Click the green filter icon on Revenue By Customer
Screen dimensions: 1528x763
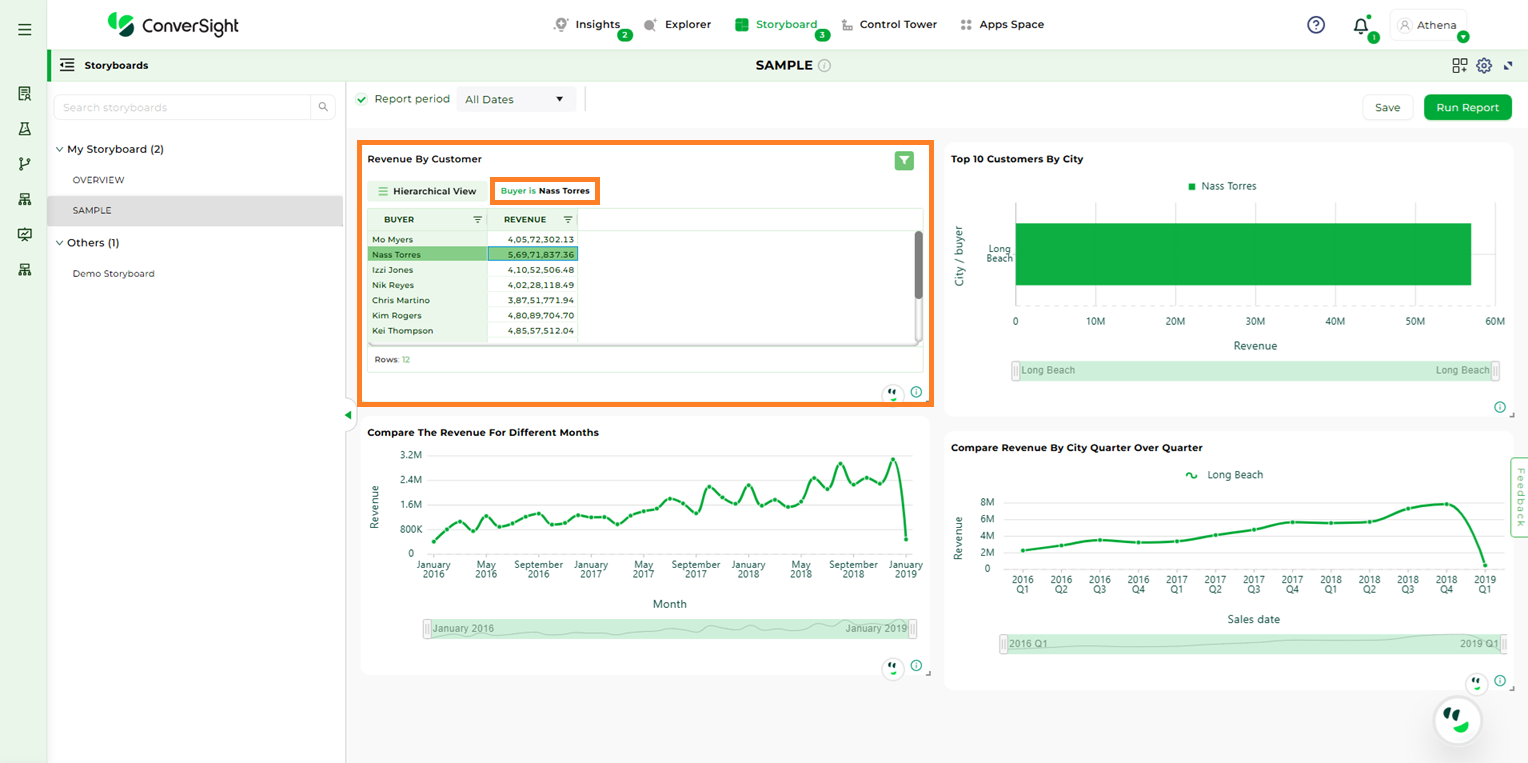[x=904, y=160]
